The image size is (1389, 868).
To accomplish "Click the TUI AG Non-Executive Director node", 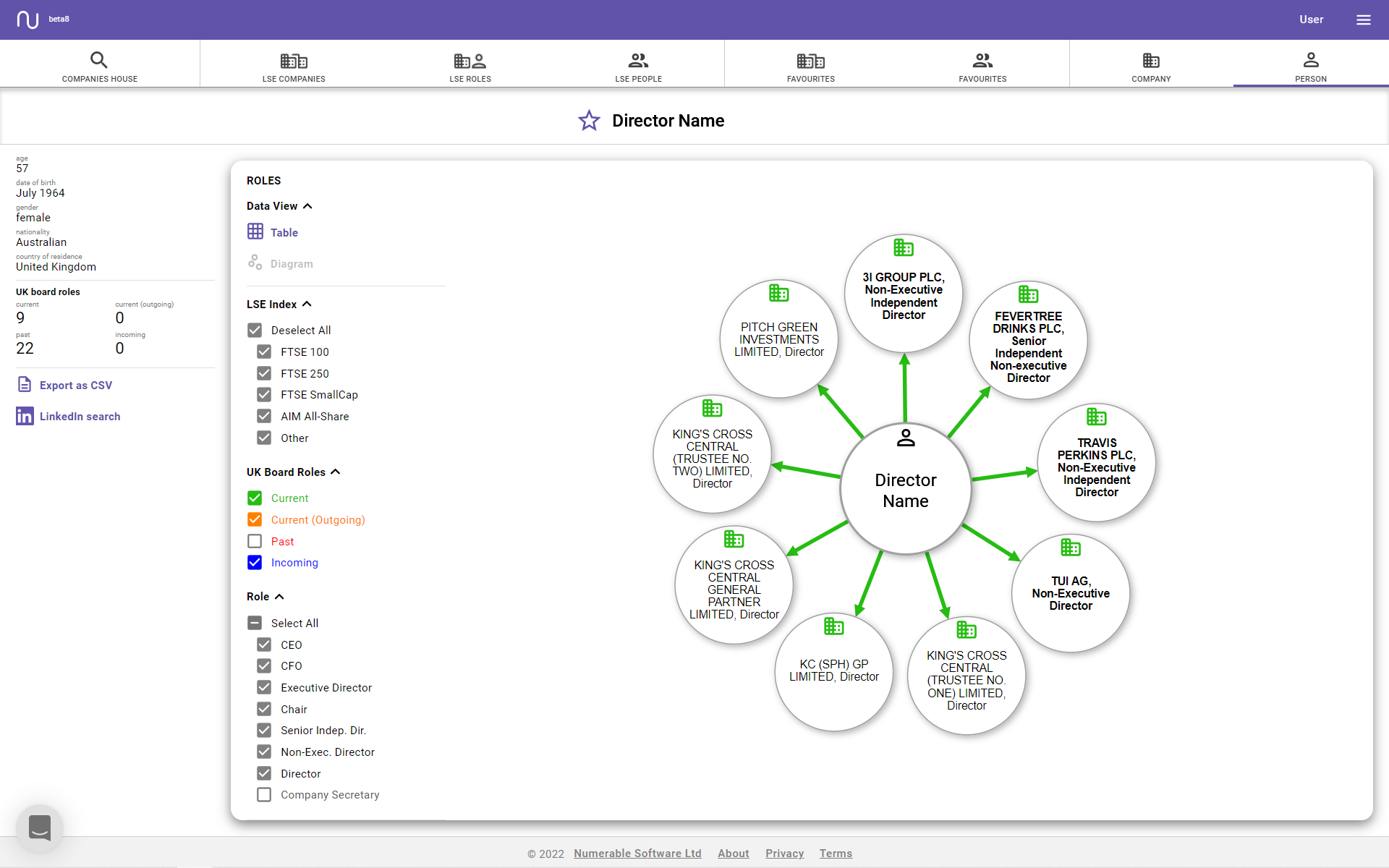I will click(x=1071, y=593).
